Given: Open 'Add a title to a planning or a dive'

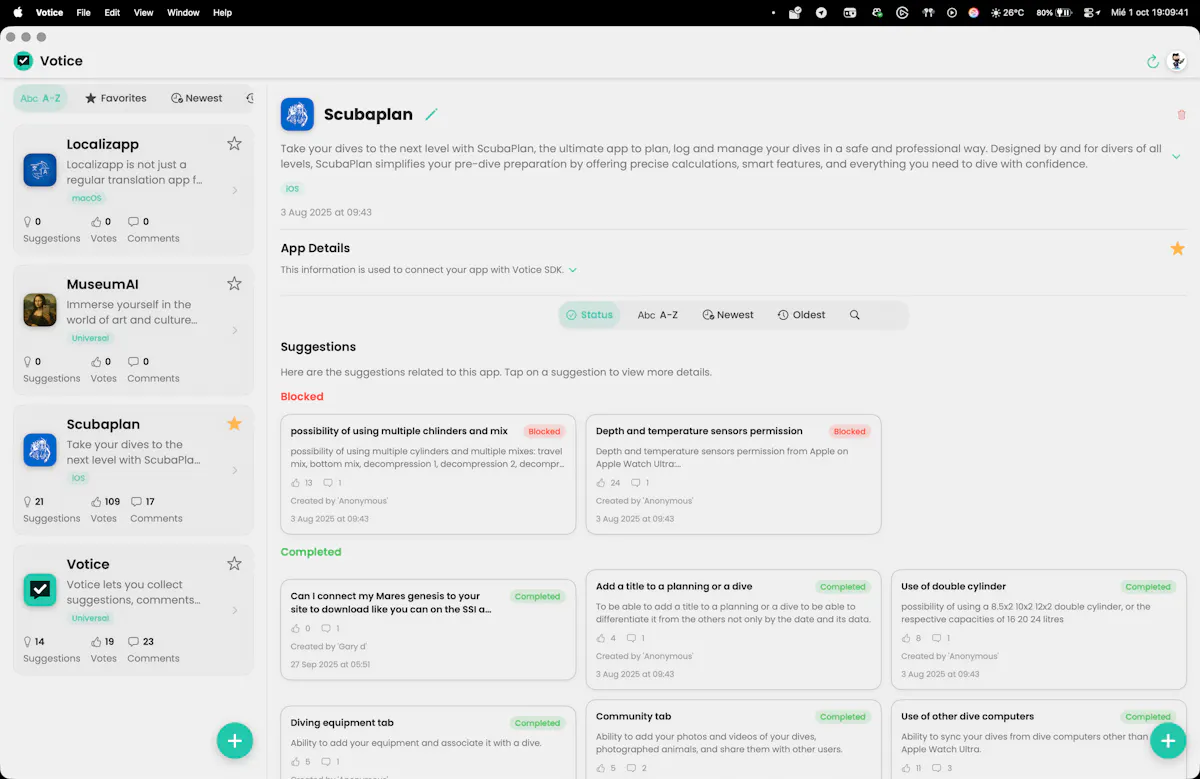Looking at the screenshot, I should 733,630.
